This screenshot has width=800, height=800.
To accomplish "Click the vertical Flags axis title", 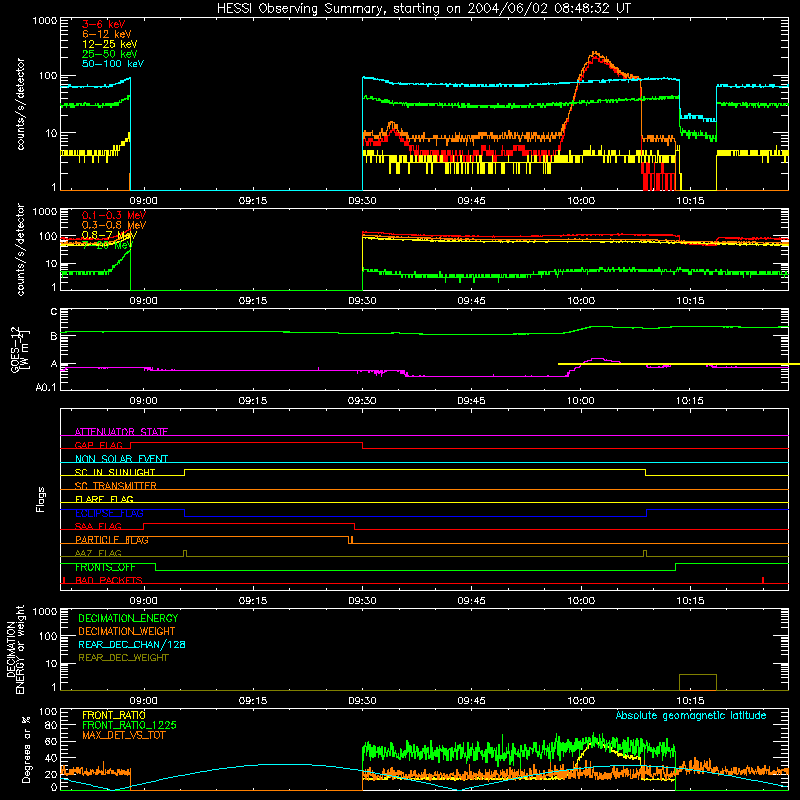I will click(x=41, y=499).
